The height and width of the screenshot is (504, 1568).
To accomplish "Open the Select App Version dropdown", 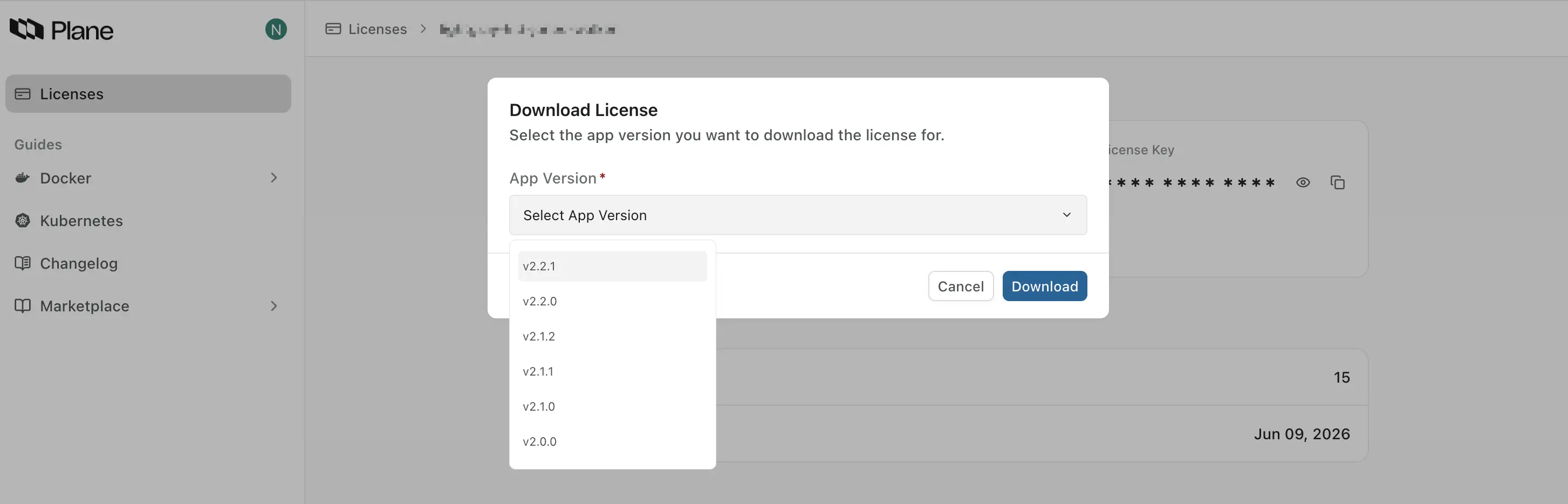I will 797,215.
